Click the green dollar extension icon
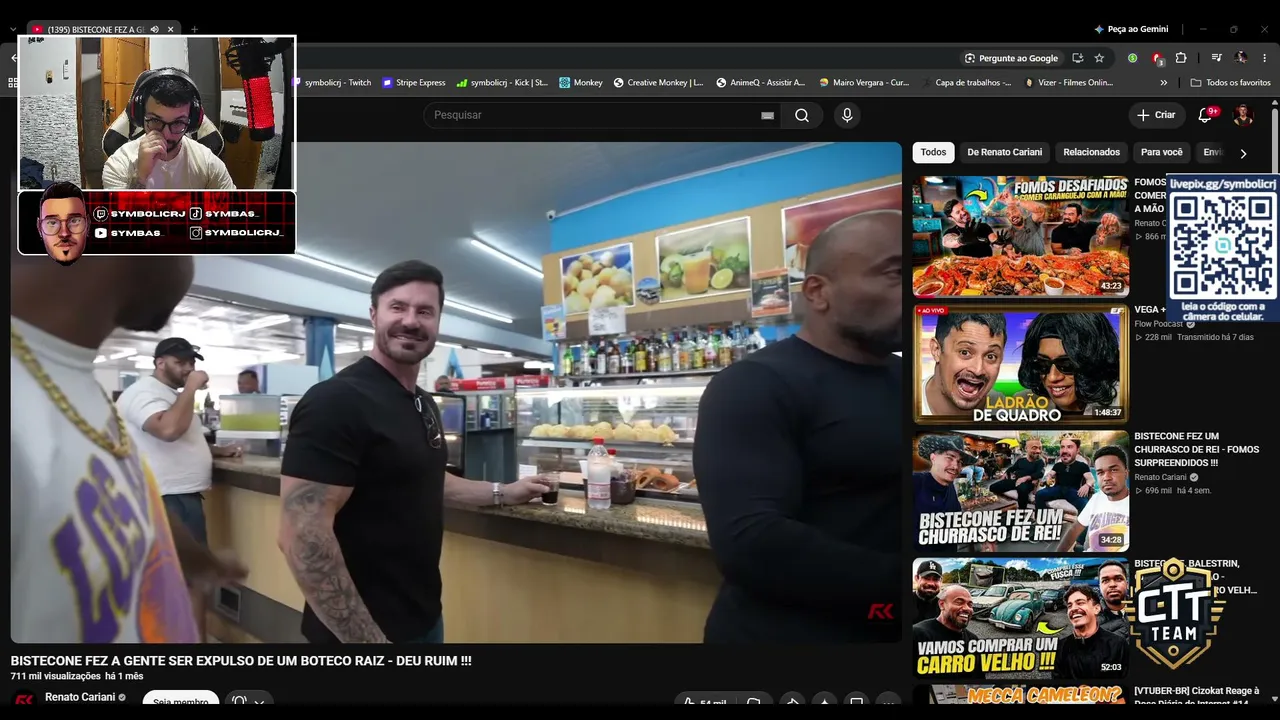1280x720 pixels. [1132, 58]
